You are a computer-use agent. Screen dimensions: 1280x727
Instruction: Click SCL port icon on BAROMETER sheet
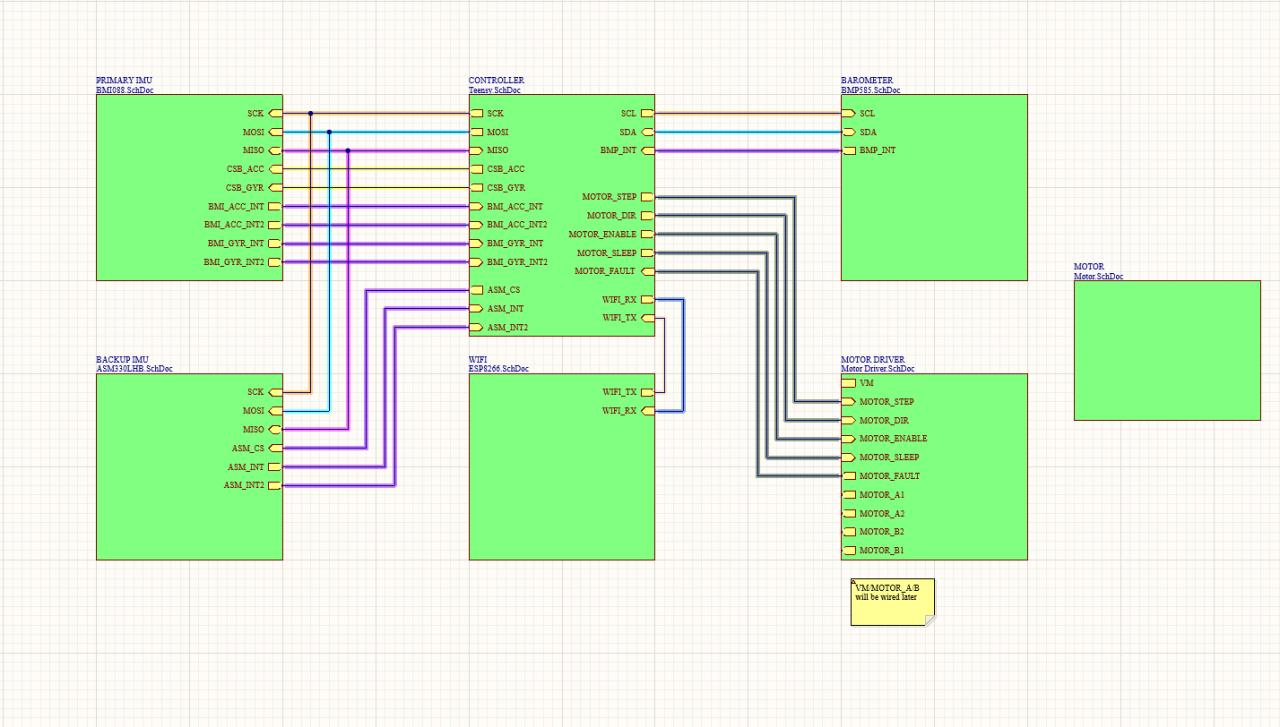[x=849, y=113]
